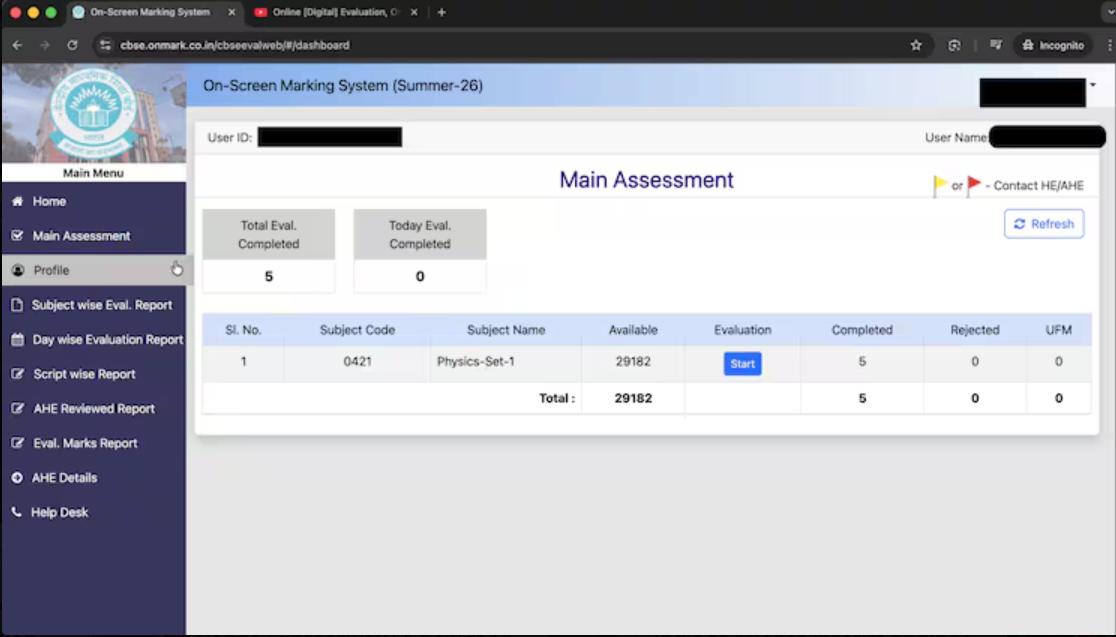Close the Online [Digital] Evaluation tab

tap(414, 12)
